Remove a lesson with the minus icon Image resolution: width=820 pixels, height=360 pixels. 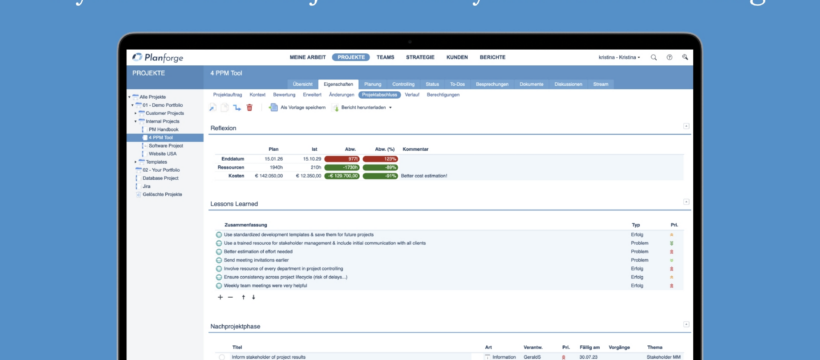point(230,297)
